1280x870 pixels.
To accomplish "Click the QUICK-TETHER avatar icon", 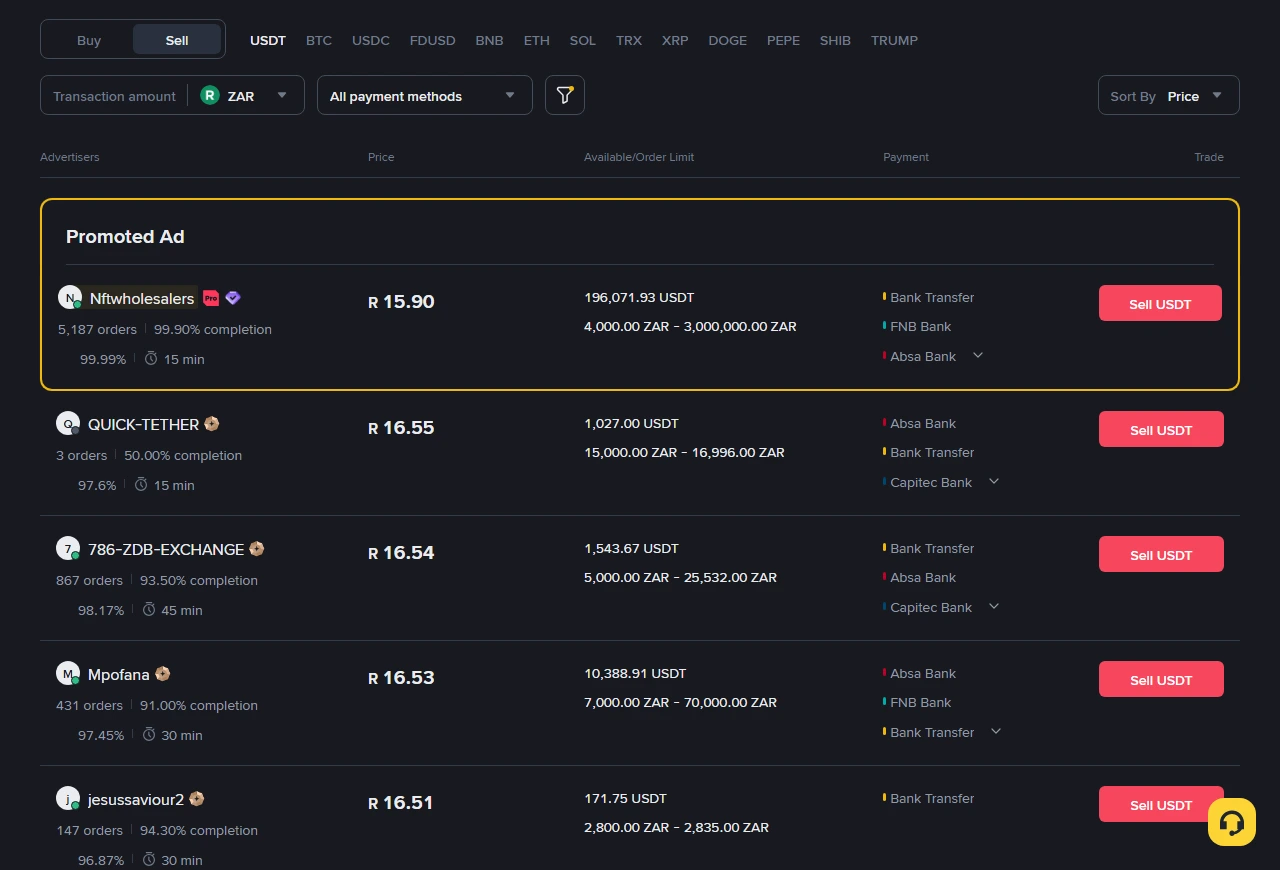I will coord(67,423).
